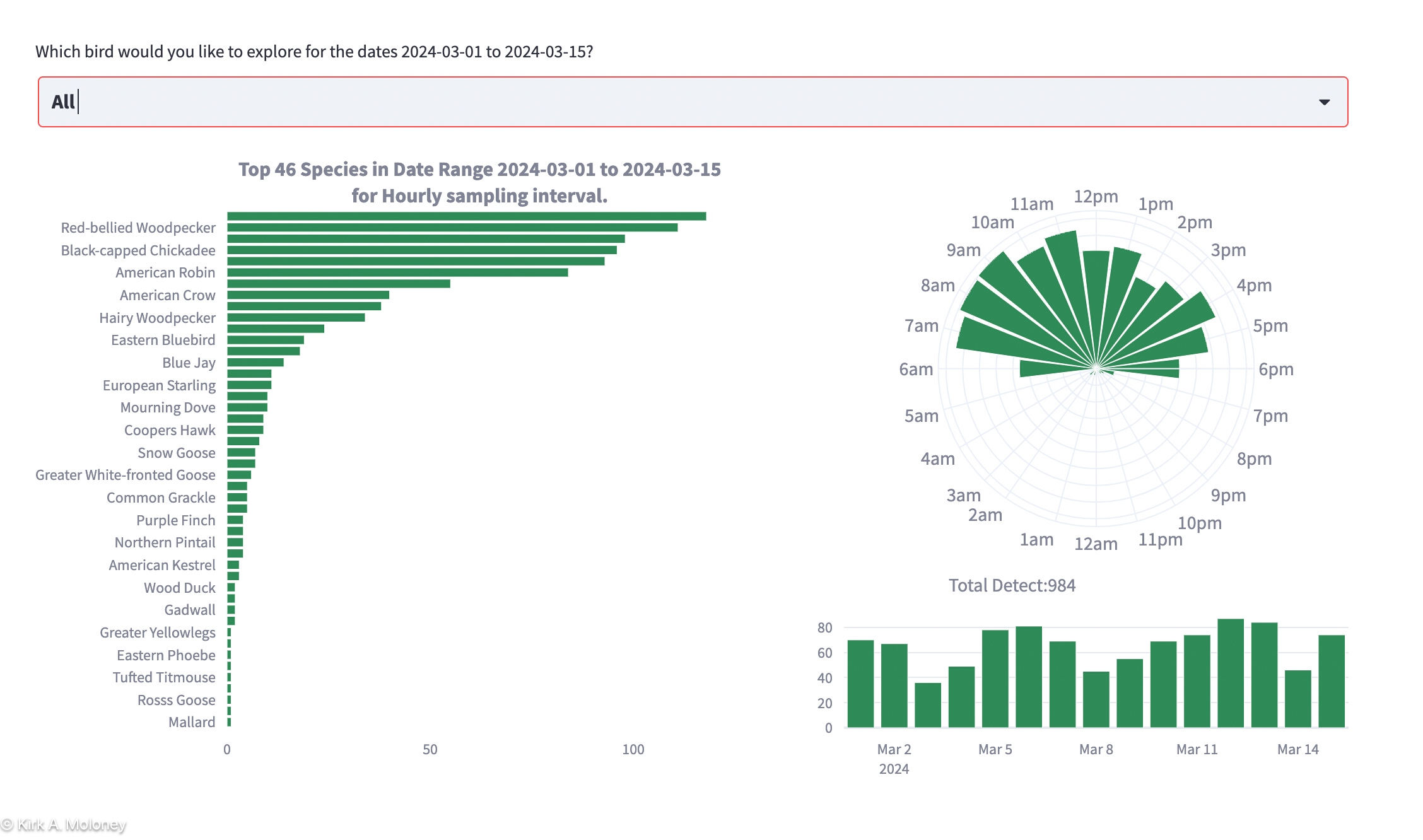
Task: Click the Blue Jay species bar
Action: (x=255, y=363)
